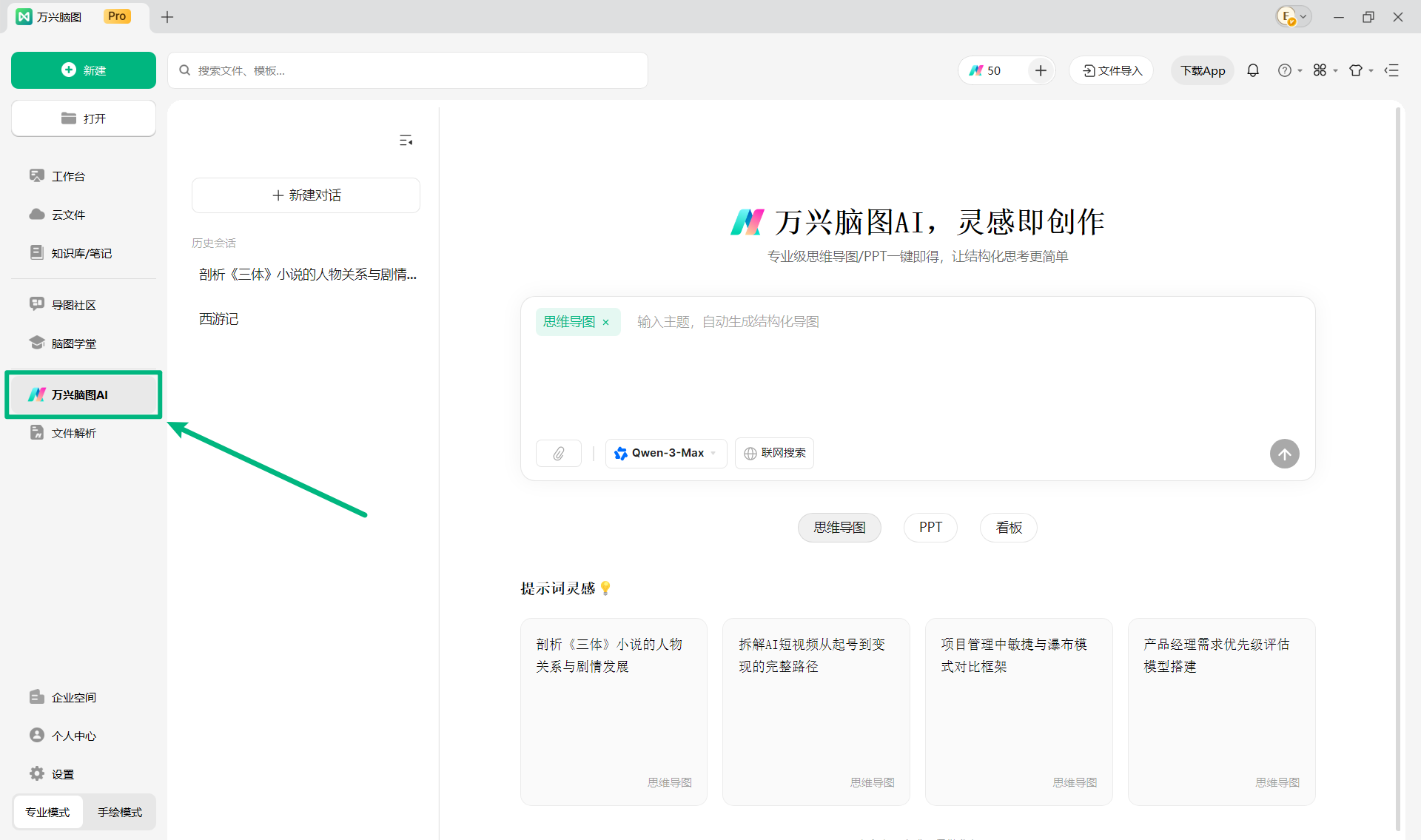Switch to 手绘模式

click(120, 812)
